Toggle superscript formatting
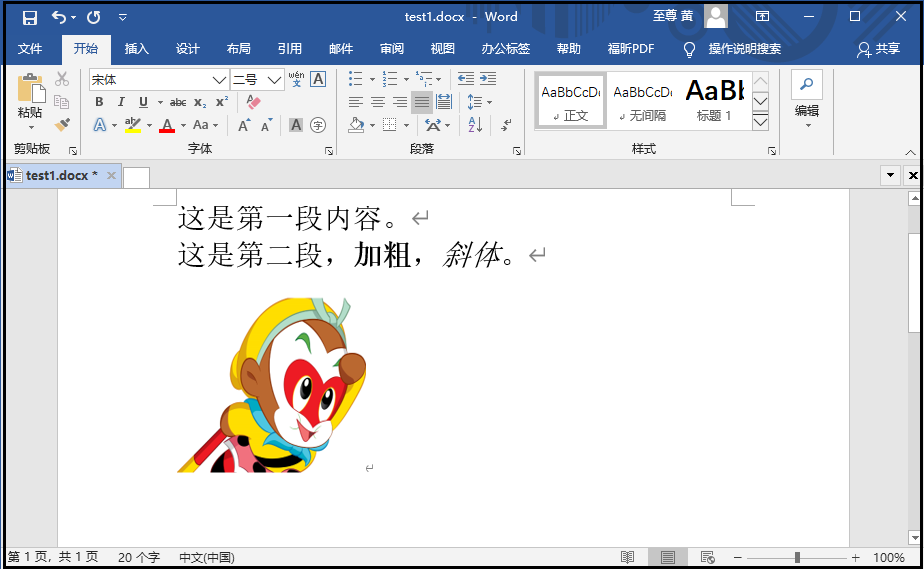 pos(222,102)
